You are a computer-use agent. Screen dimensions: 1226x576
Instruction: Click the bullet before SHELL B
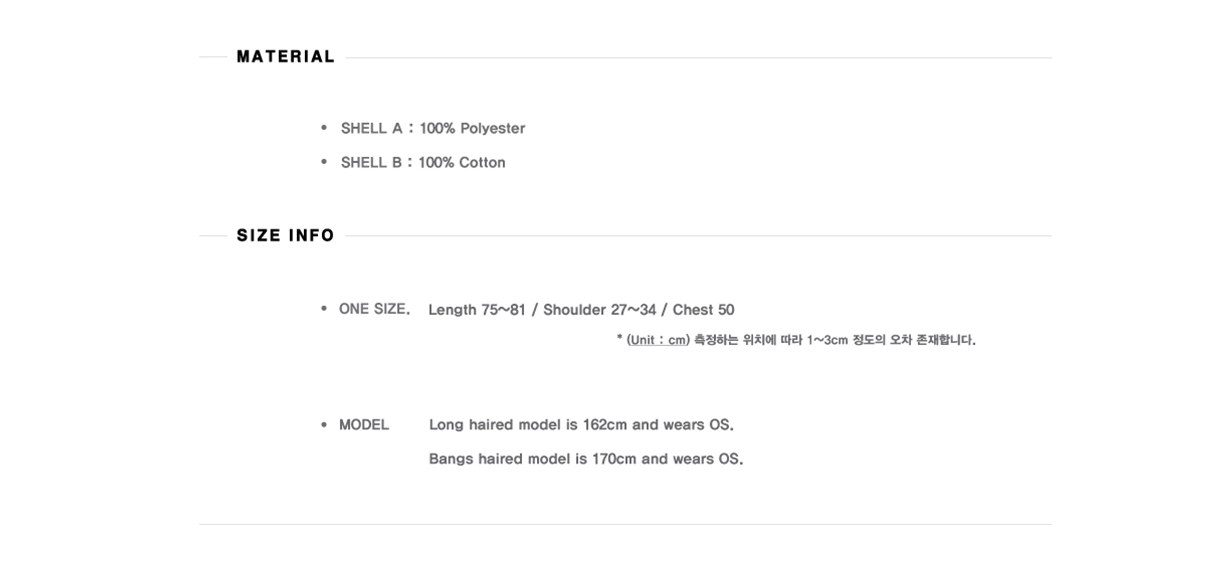pyautogui.click(x=324, y=162)
